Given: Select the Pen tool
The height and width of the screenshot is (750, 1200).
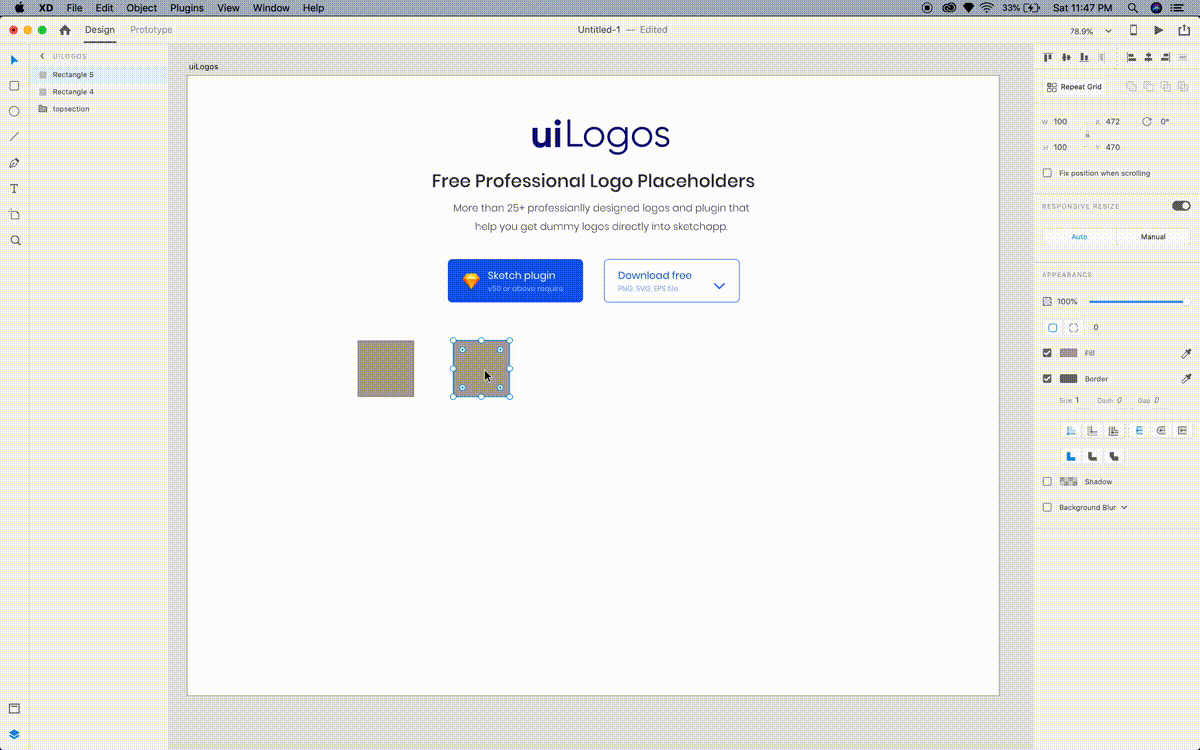Looking at the screenshot, I should [x=13, y=161].
